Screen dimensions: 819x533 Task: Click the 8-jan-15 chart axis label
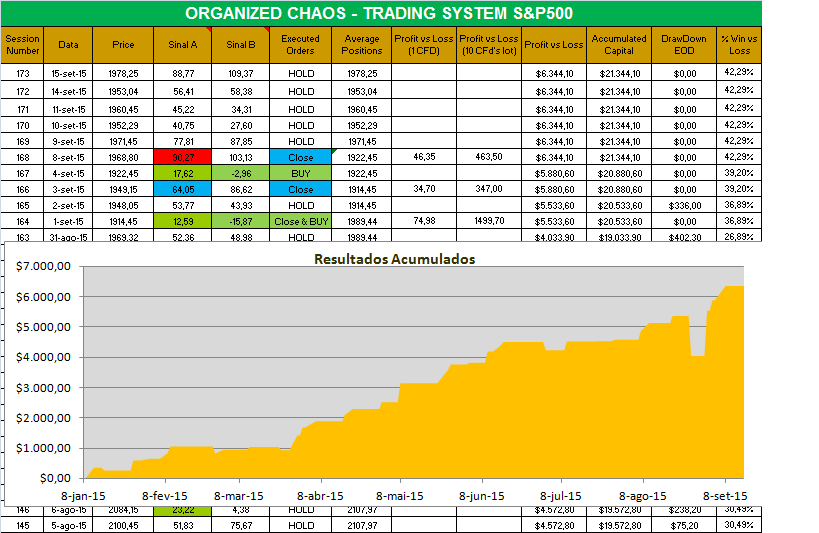[x=84, y=496]
